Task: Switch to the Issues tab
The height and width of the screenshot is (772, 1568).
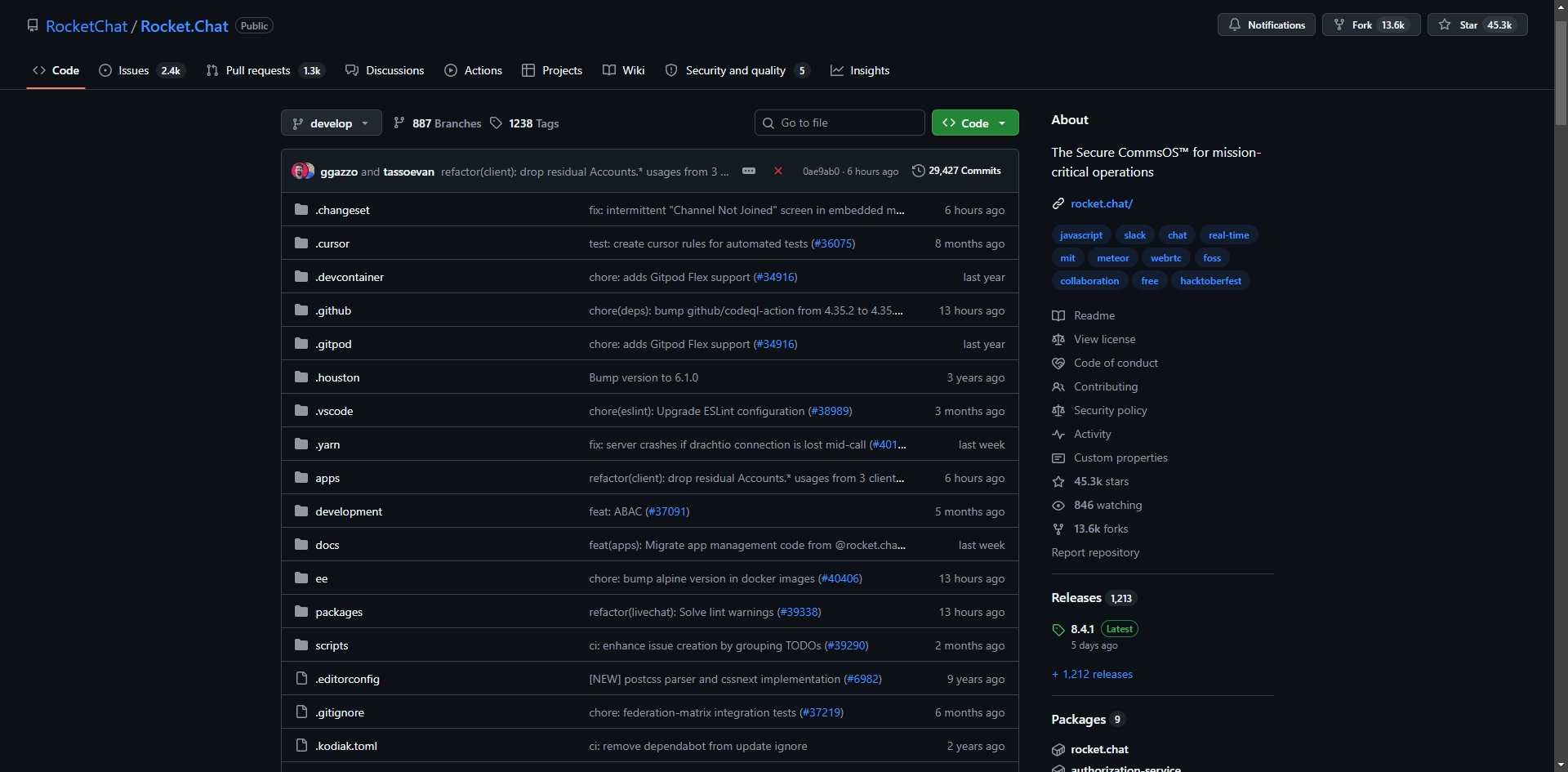Action: point(142,70)
